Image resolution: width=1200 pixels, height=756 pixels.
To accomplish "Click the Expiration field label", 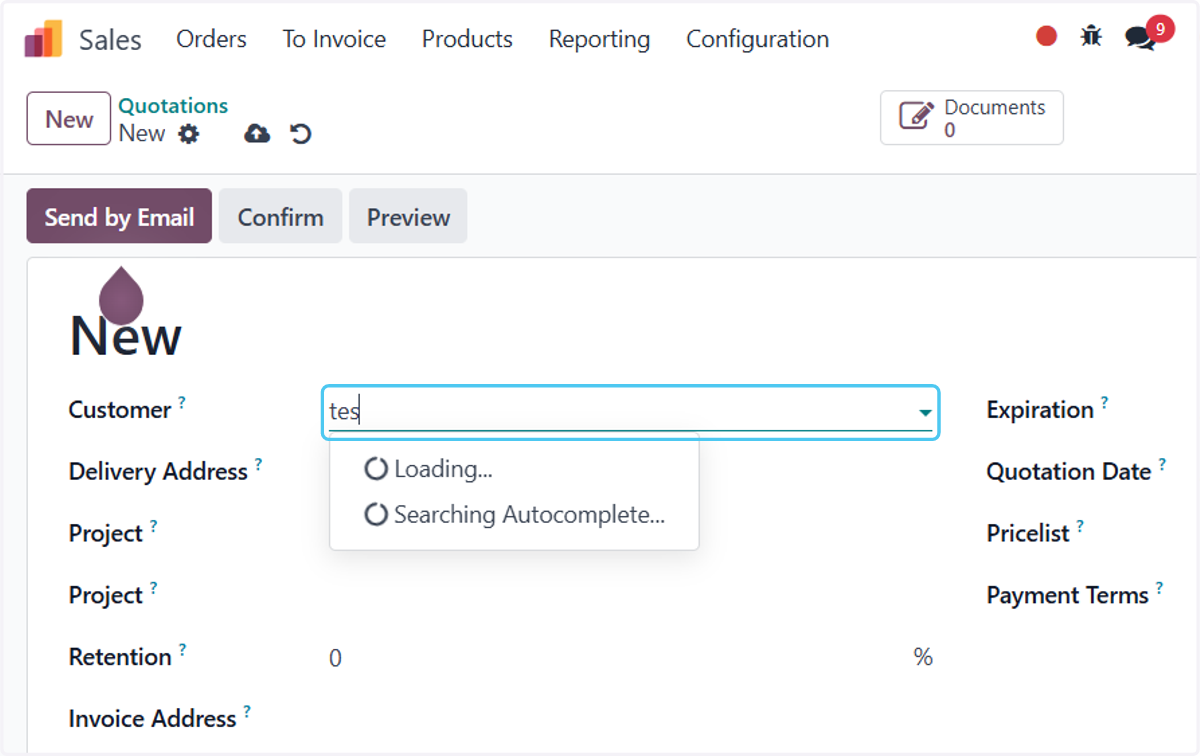I will pos(1040,410).
